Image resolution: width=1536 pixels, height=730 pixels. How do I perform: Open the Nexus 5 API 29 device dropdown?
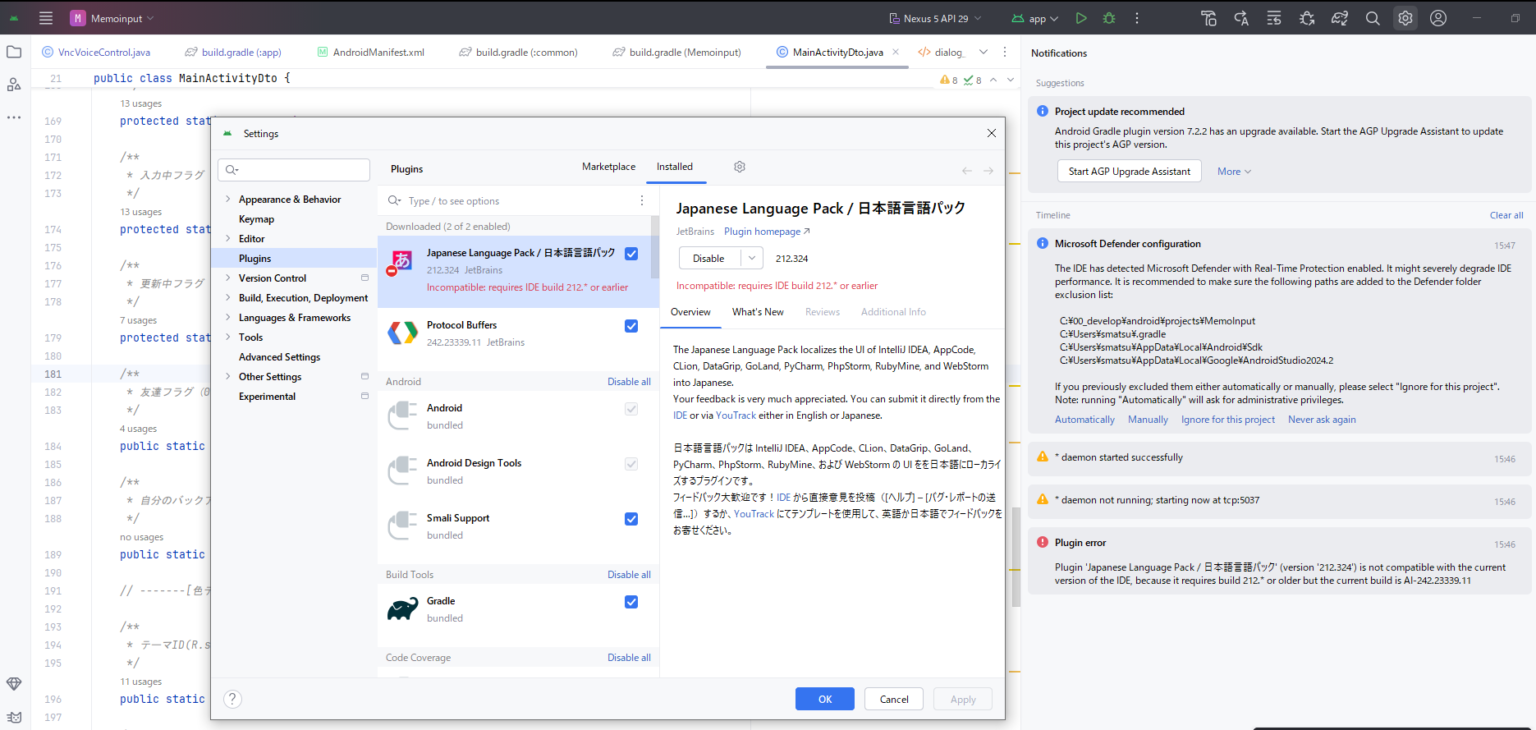click(x=935, y=18)
